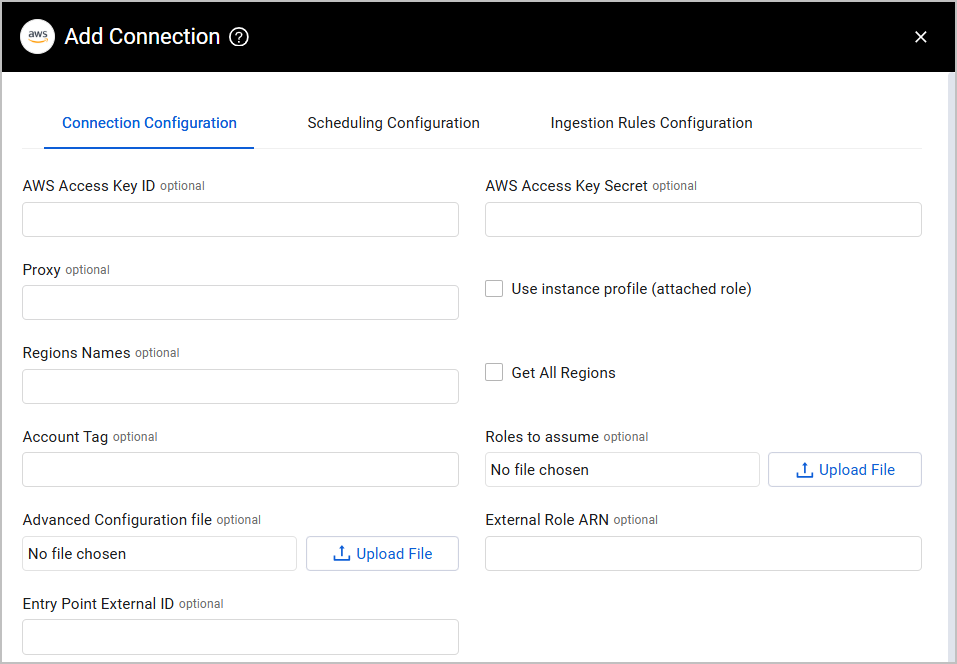Viewport: 957px width, 664px height.
Task: Click into the Proxy input field
Action: tap(240, 303)
